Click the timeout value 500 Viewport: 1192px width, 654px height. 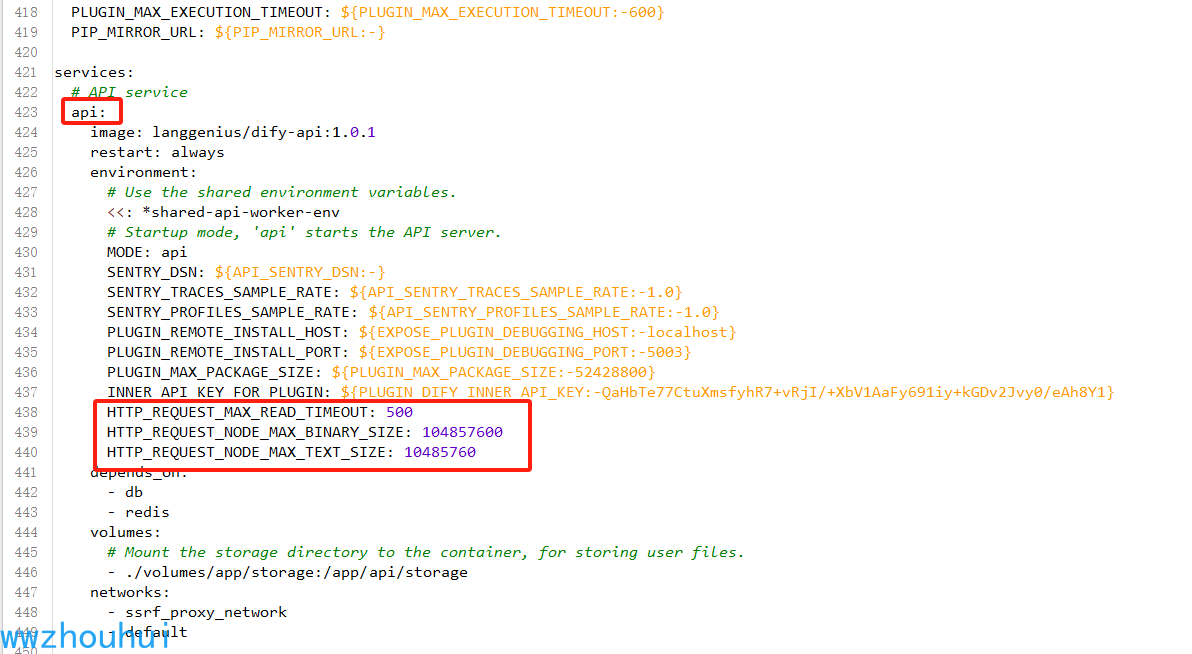(400, 412)
